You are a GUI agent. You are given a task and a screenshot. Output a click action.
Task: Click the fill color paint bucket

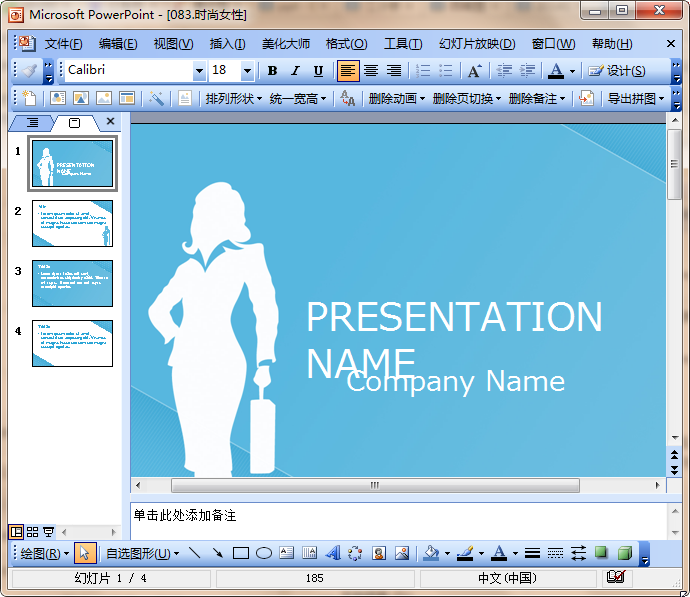click(430, 553)
